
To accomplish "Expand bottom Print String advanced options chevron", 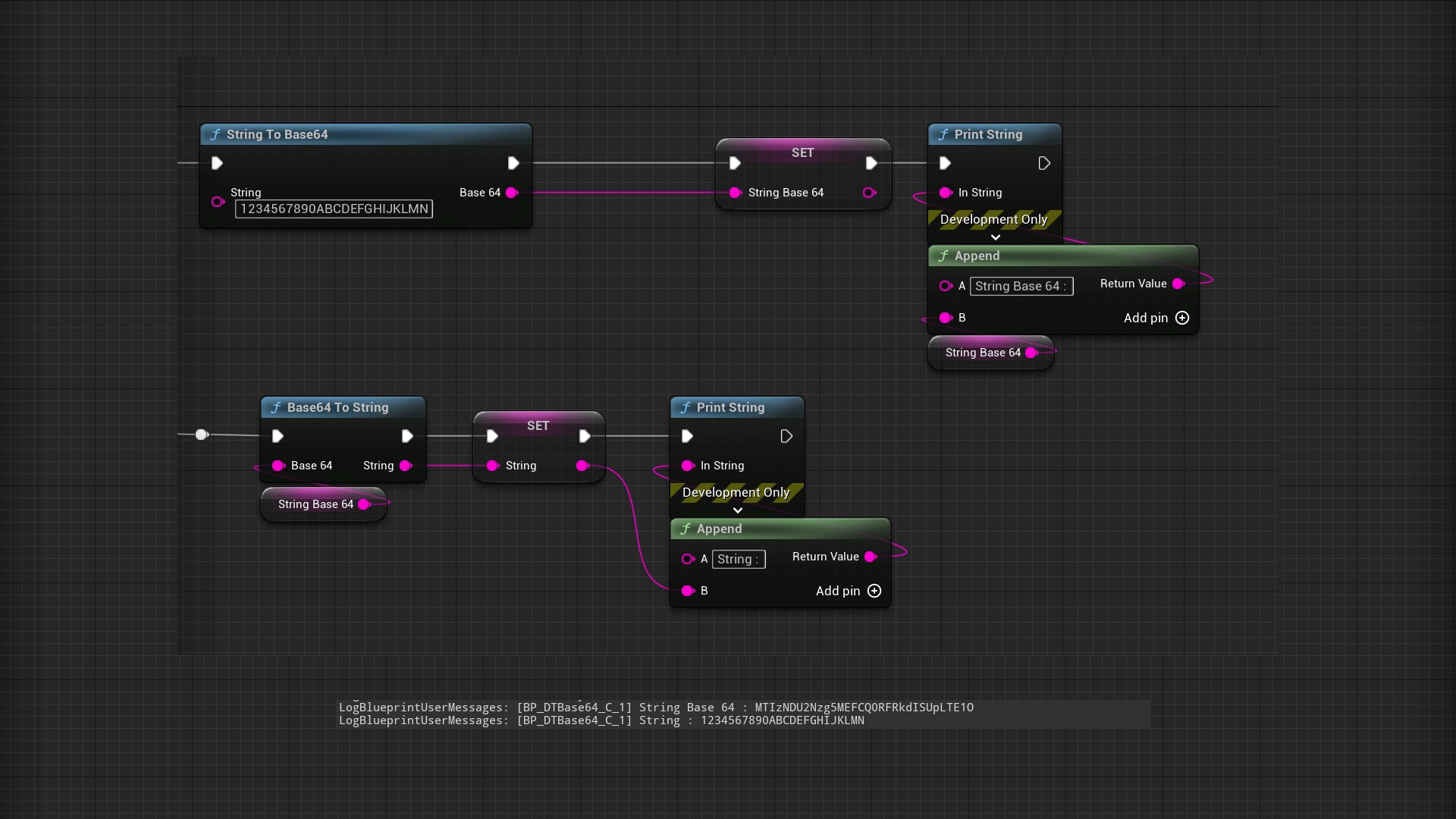I will 737,510.
